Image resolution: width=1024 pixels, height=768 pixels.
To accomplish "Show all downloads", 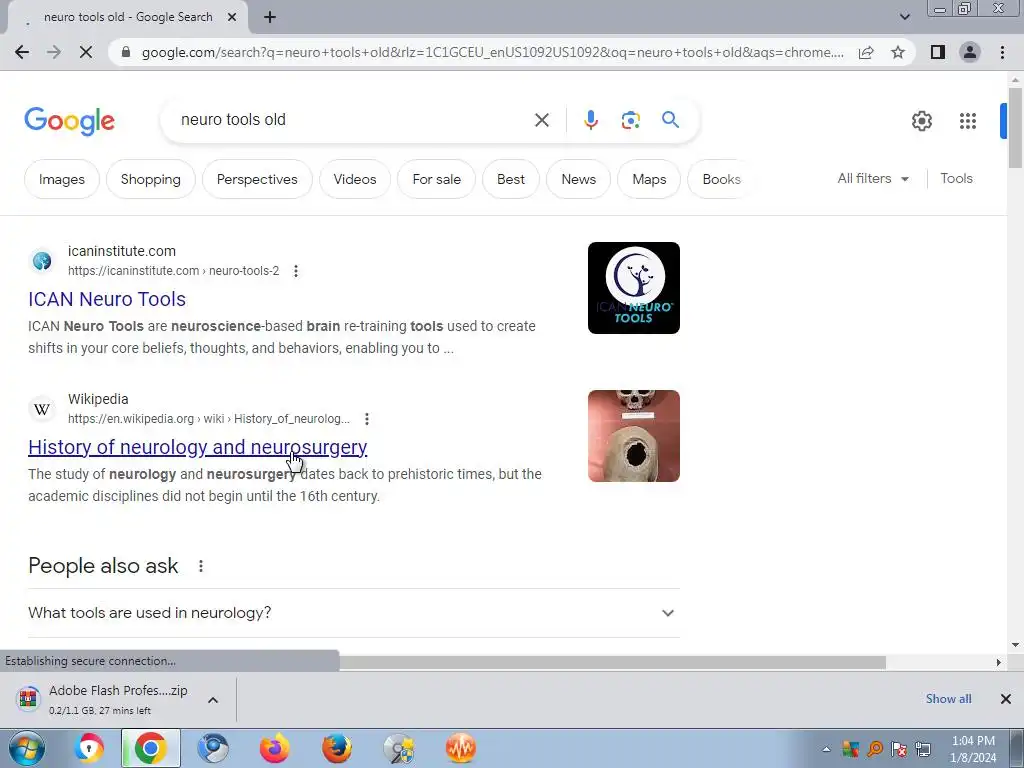I will coord(948,699).
